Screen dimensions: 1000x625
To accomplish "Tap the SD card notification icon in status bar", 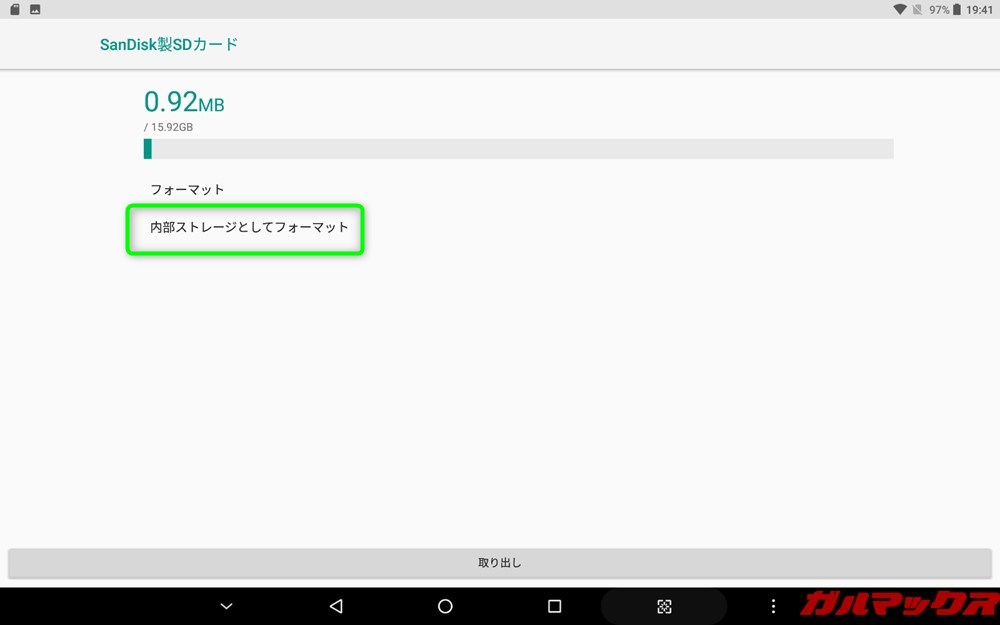I will 13,9.
